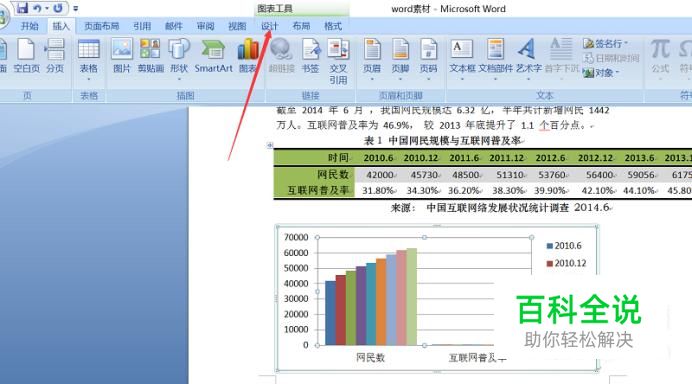This screenshot has height=384, width=692.
Task: Select the 插入 ribbon tab
Action: 61,26
